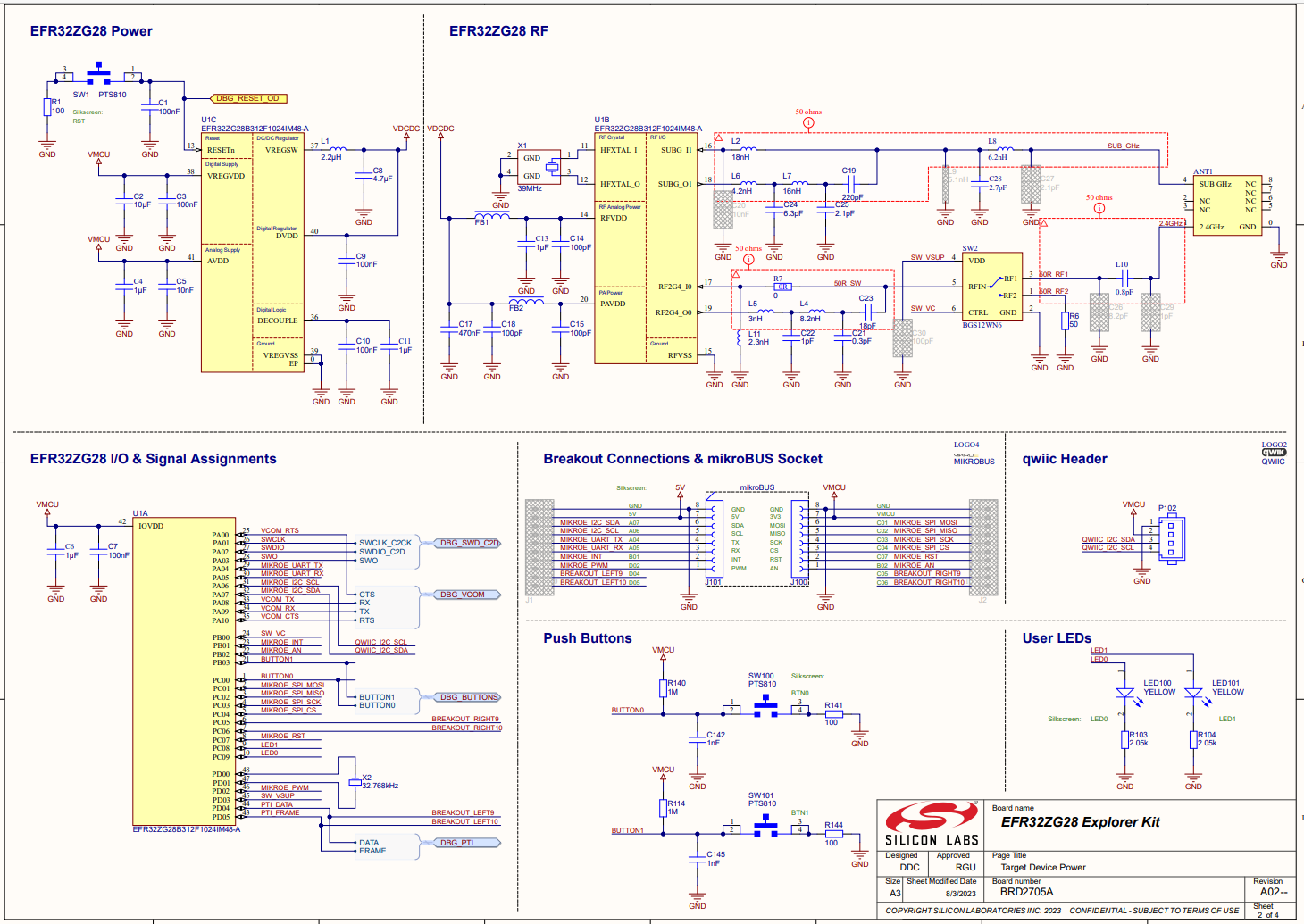Select the SW100 PTS810 push button symbol
Image resolution: width=1304 pixels, height=924 pixels.
tap(766, 707)
